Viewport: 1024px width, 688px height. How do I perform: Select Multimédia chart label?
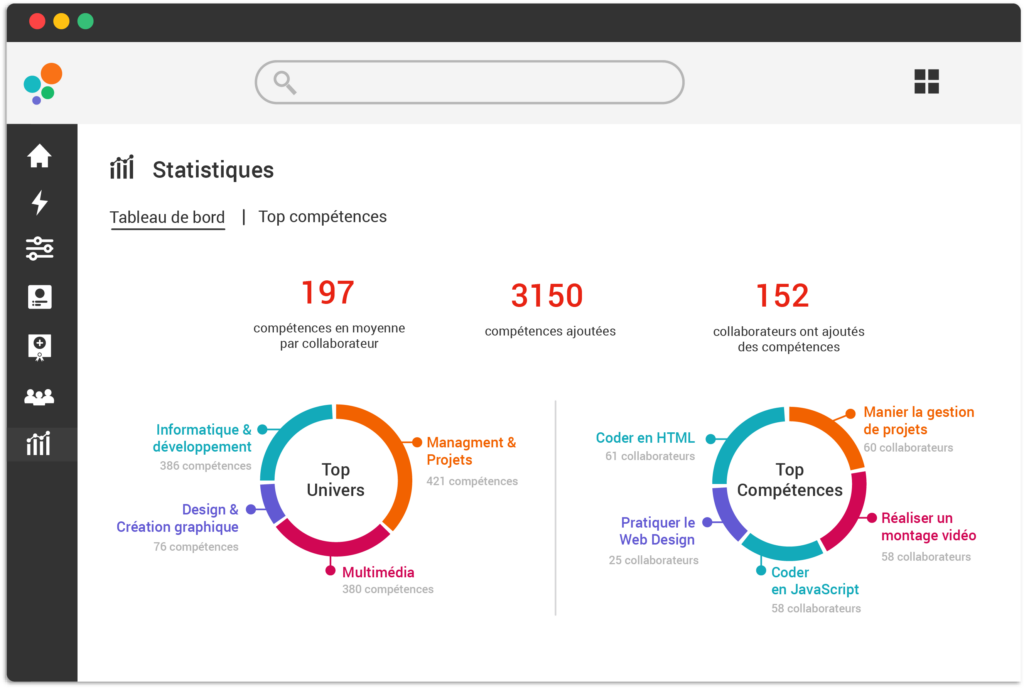click(x=378, y=572)
